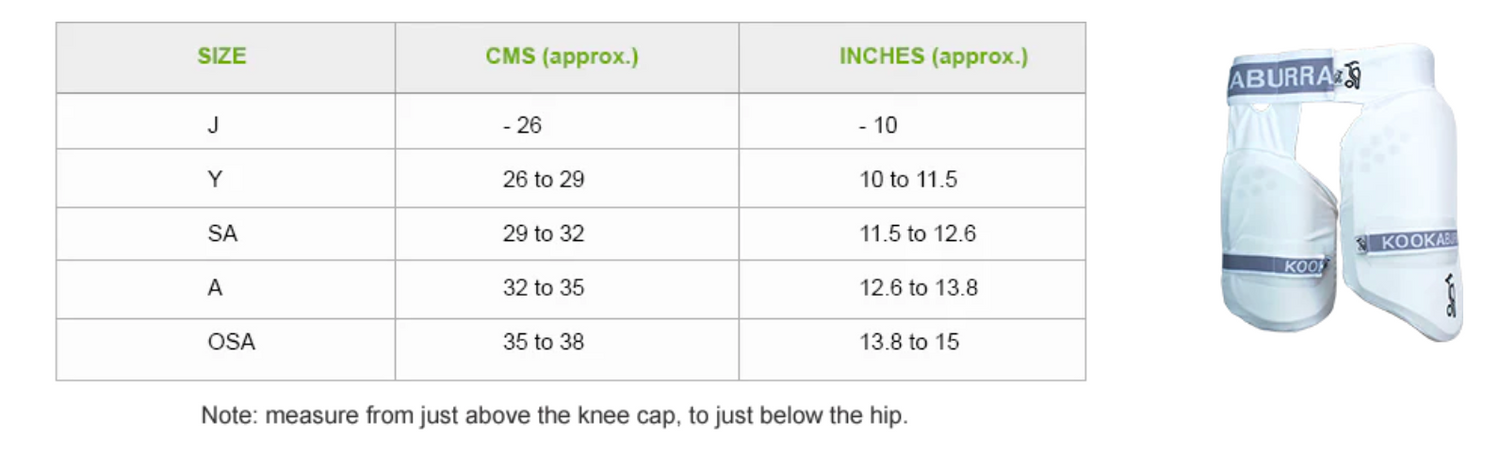
Task: Select the "26 to 29" cms cell
Action: 543,180
